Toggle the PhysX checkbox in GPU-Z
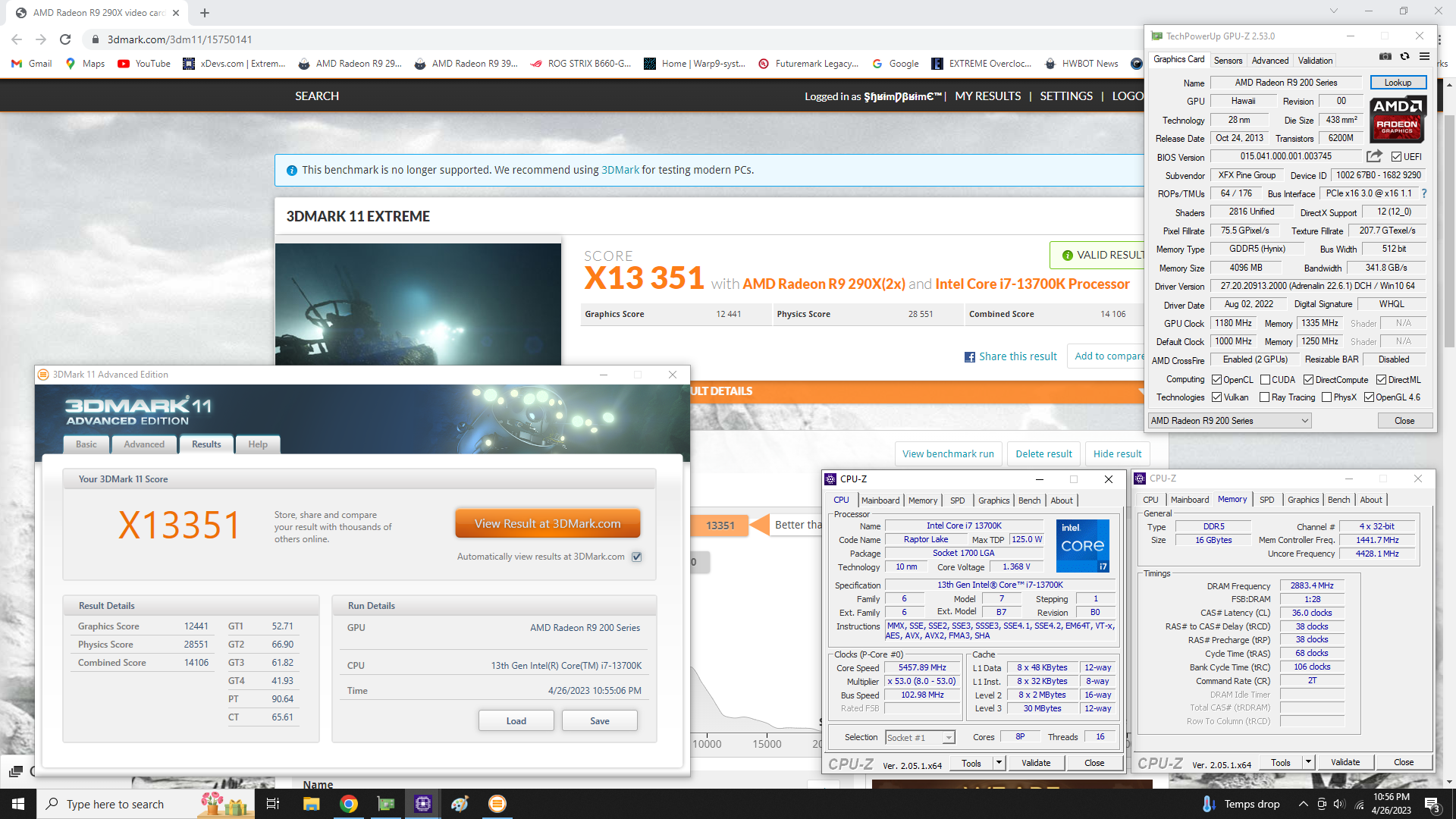Viewport: 1456px width, 819px height. pyautogui.click(x=1326, y=397)
